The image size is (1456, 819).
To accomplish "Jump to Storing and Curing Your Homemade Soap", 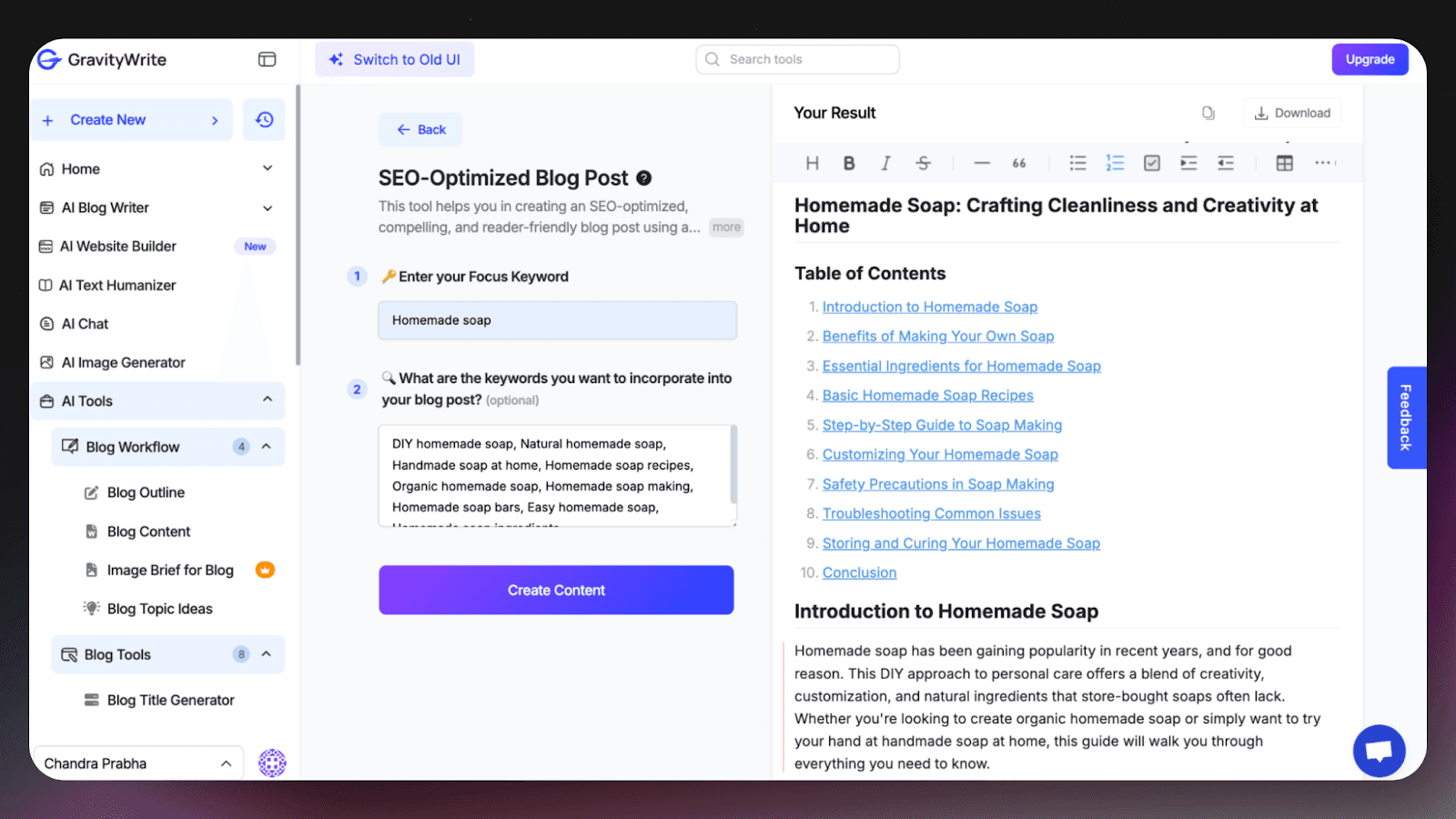I will [x=961, y=543].
